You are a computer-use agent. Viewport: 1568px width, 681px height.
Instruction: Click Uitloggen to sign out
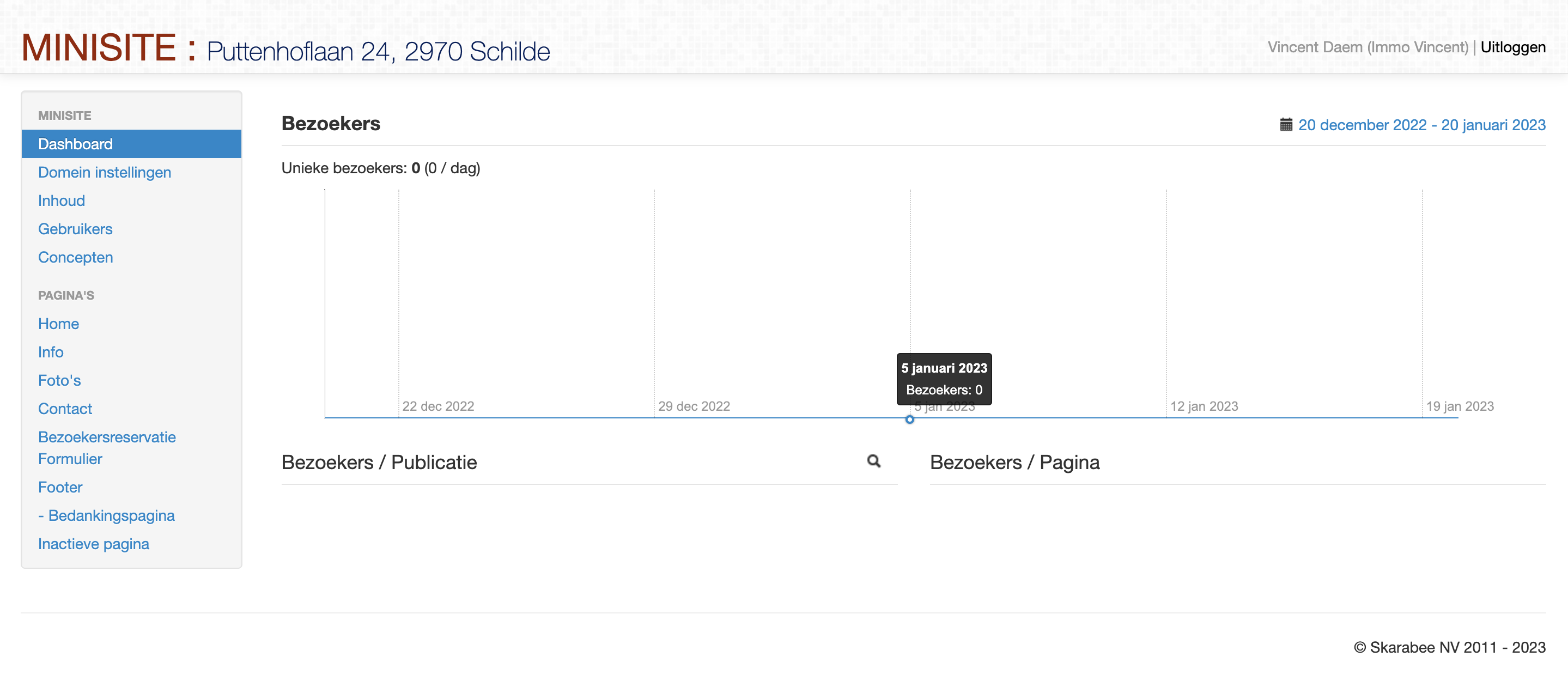click(1512, 47)
